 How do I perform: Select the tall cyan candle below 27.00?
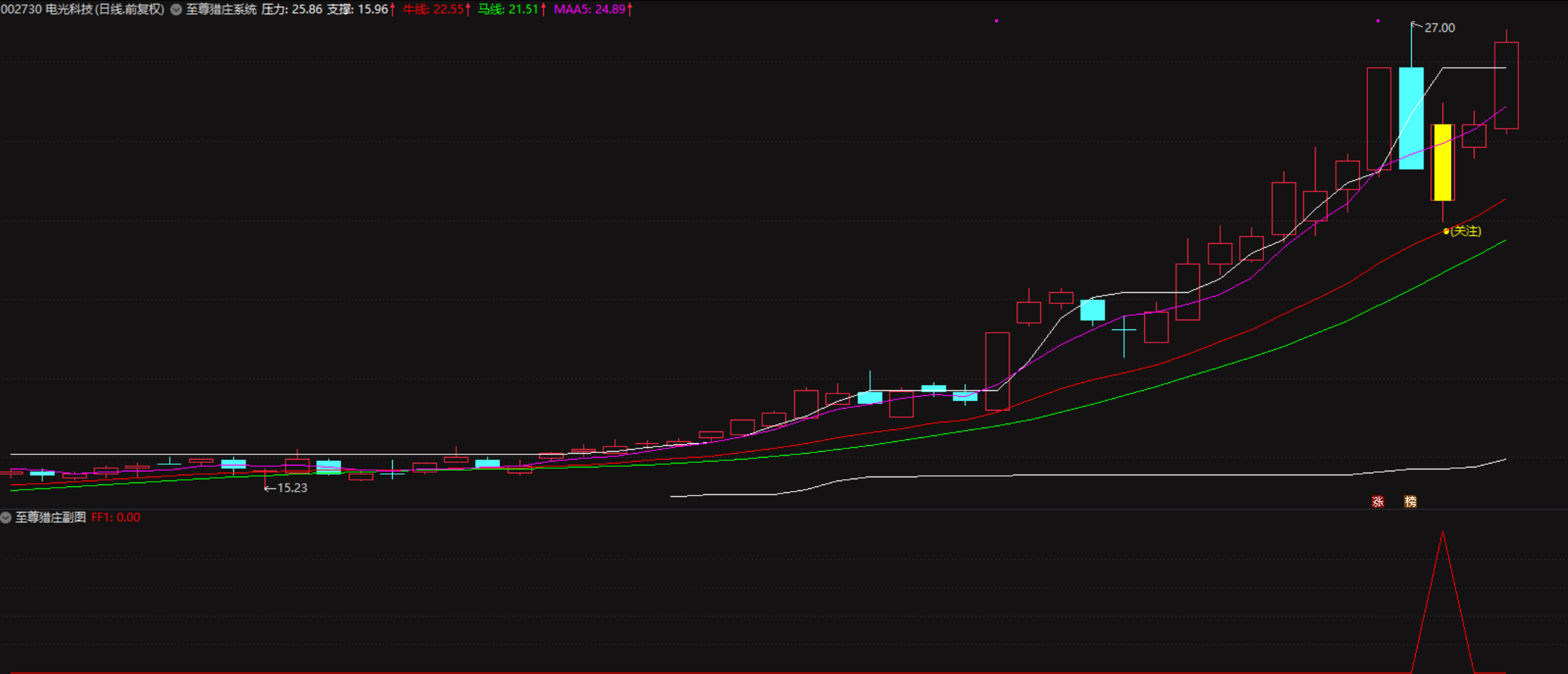1411,118
